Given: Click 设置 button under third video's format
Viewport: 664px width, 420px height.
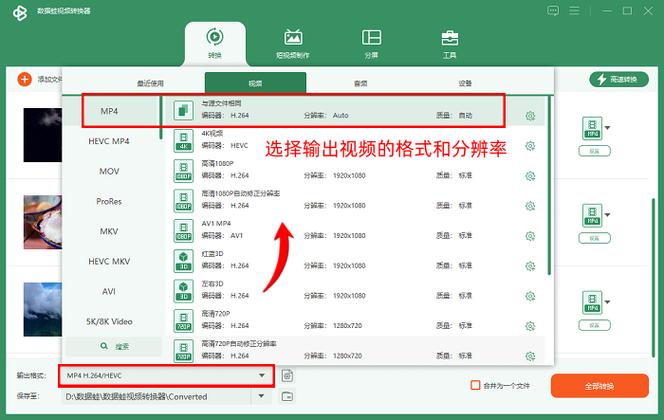Looking at the screenshot, I should pos(595,325).
